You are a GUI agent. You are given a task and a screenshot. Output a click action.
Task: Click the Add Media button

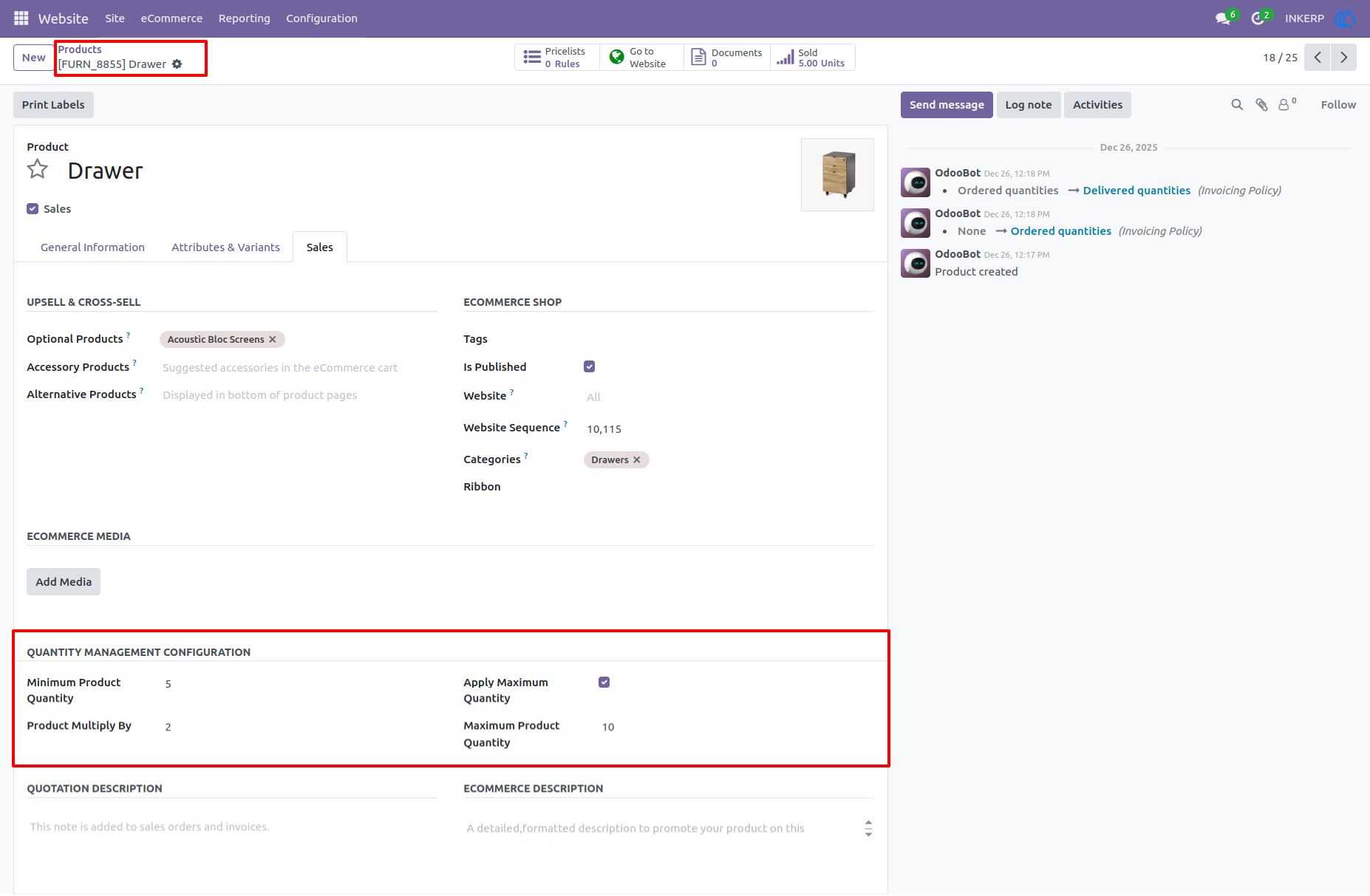pyautogui.click(x=64, y=582)
